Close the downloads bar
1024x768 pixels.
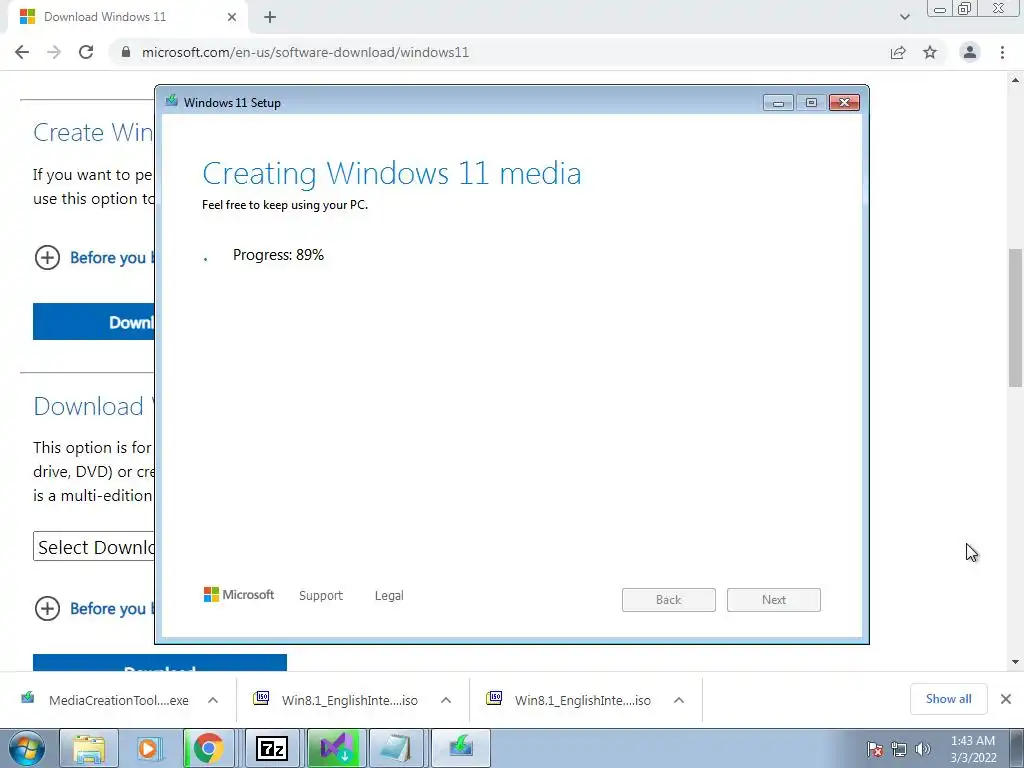click(x=1006, y=699)
